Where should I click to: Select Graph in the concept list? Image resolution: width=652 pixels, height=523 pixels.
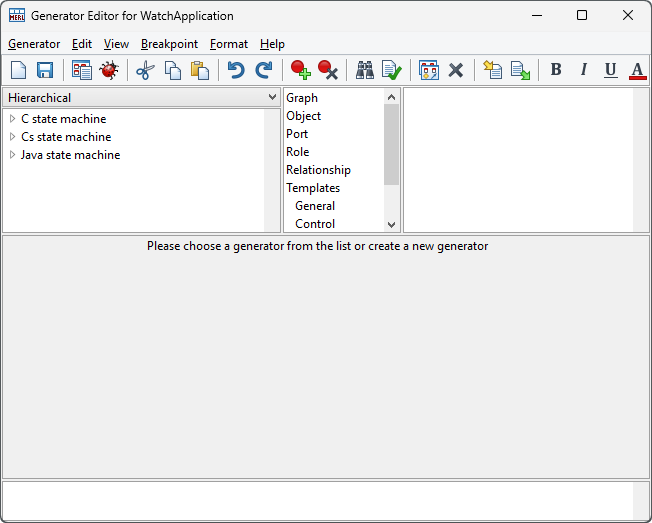point(302,98)
